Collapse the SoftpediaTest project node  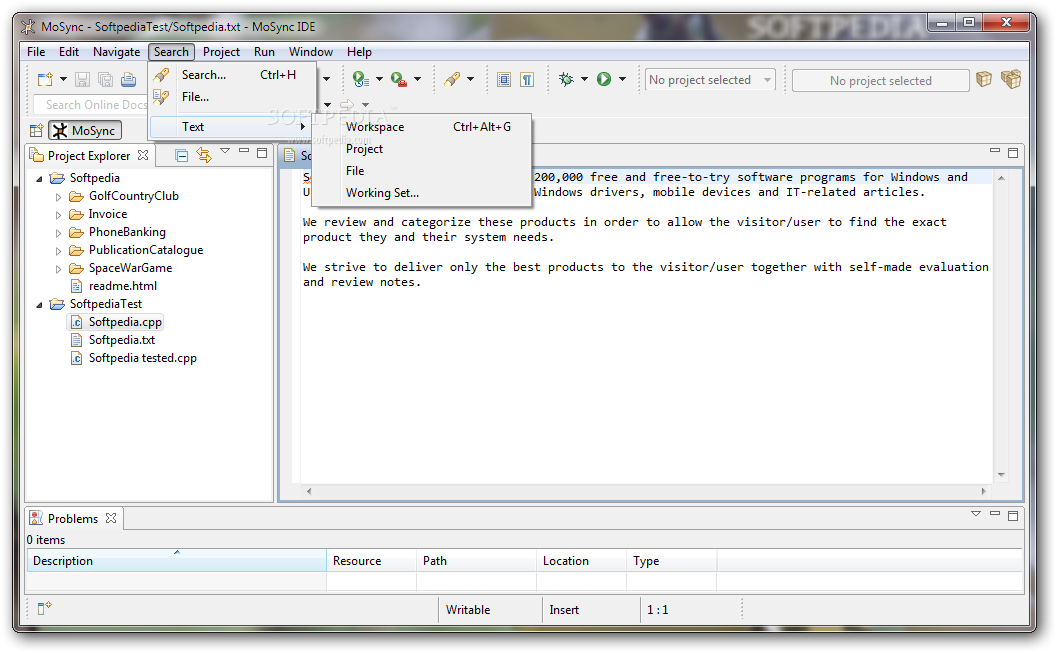coord(39,305)
